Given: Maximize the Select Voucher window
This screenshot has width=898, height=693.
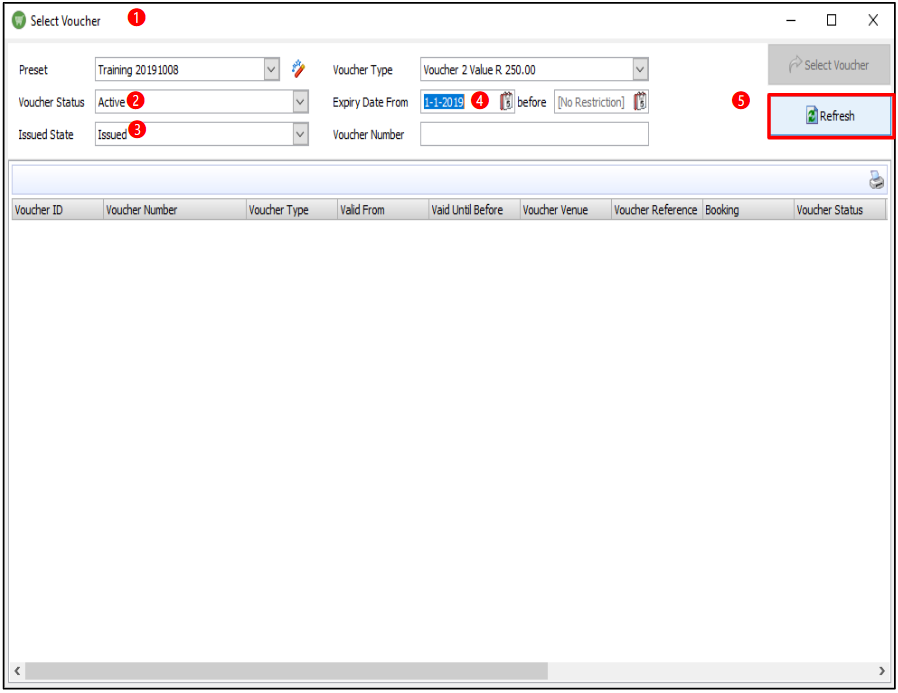Looking at the screenshot, I should click(832, 21).
